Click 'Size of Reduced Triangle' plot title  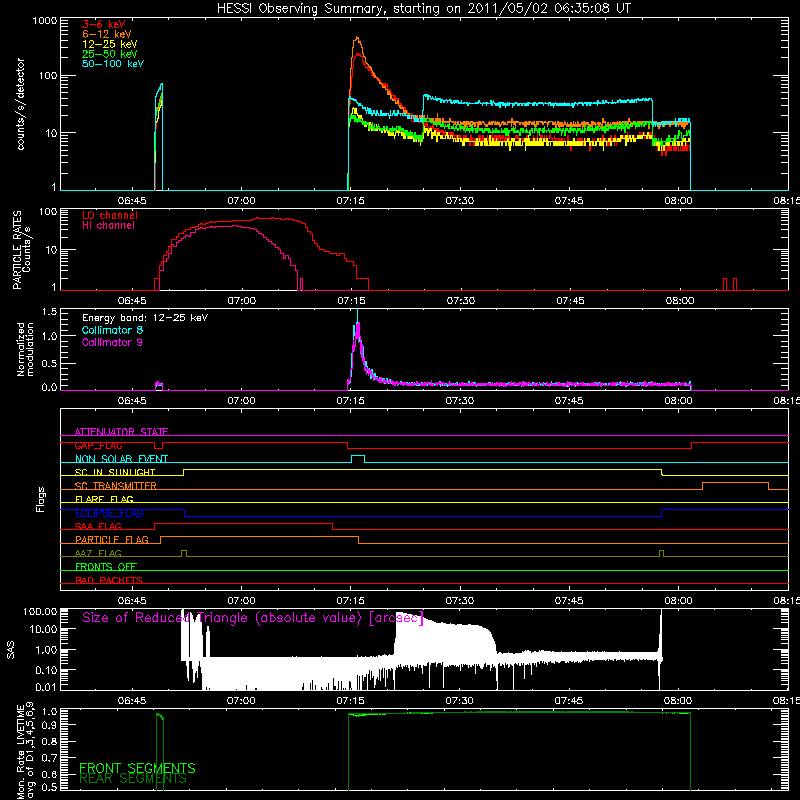[253, 618]
